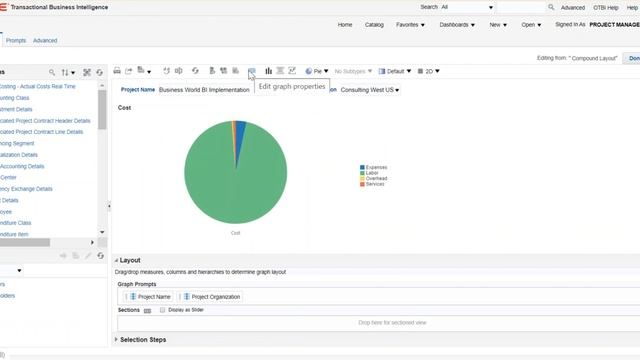Click add/remove subject areas icon
Image resolution: width=640 pixels, height=360 pixels.
[x=87, y=72]
